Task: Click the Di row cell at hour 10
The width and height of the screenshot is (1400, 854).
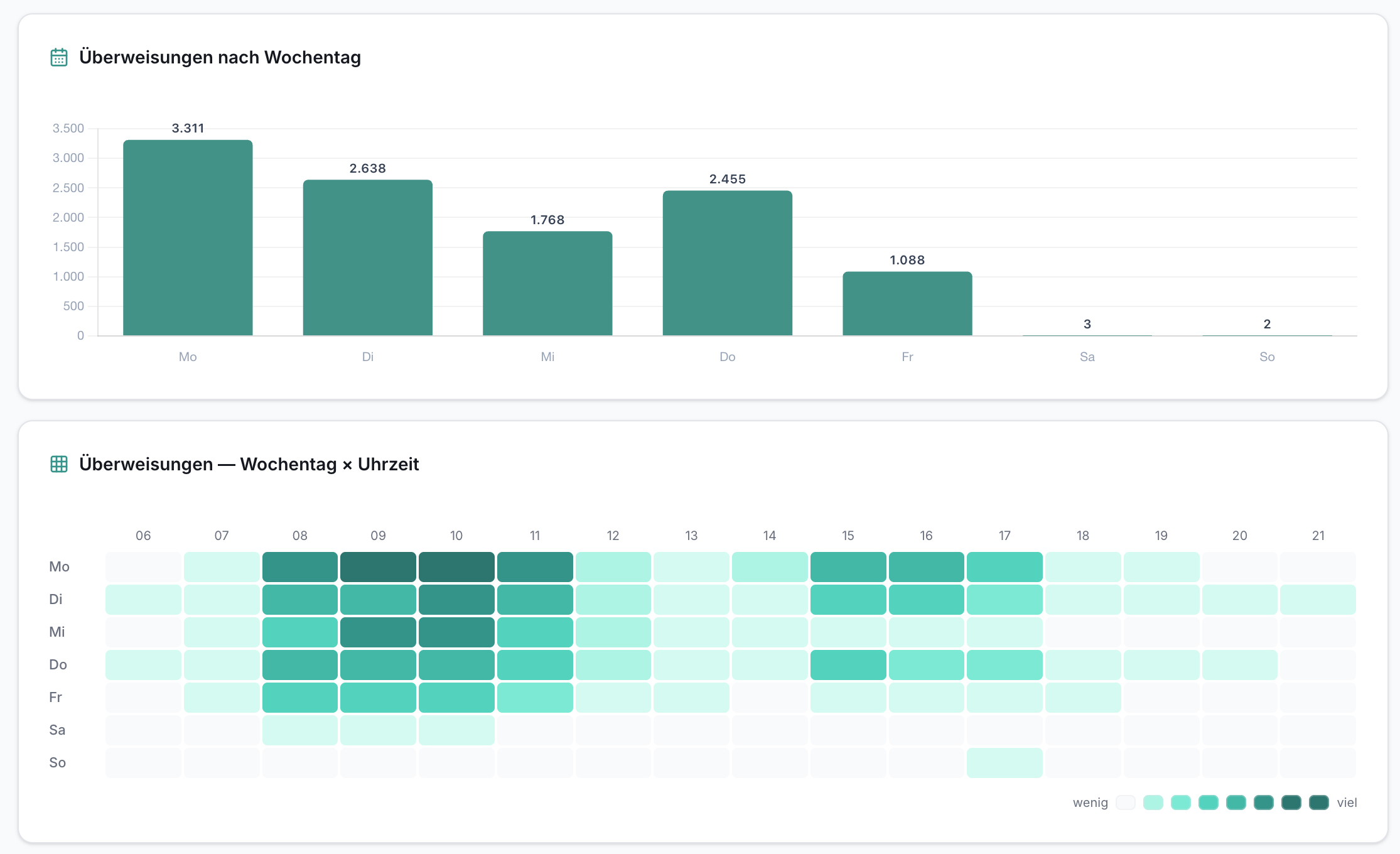Action: [x=456, y=600]
